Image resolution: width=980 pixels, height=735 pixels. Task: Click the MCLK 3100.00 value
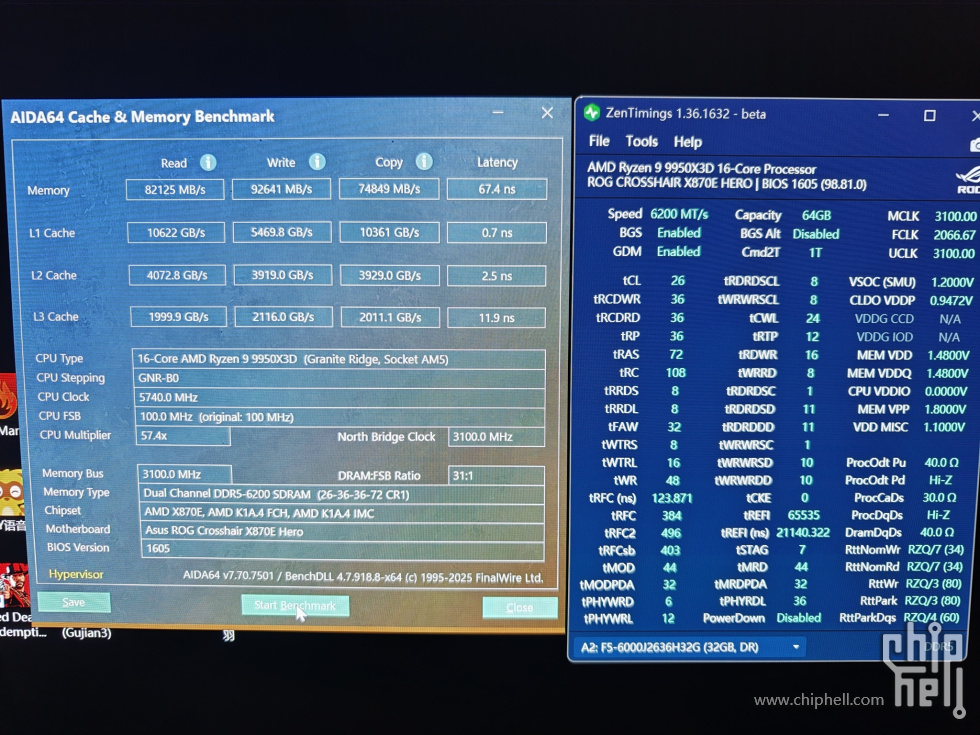point(955,216)
